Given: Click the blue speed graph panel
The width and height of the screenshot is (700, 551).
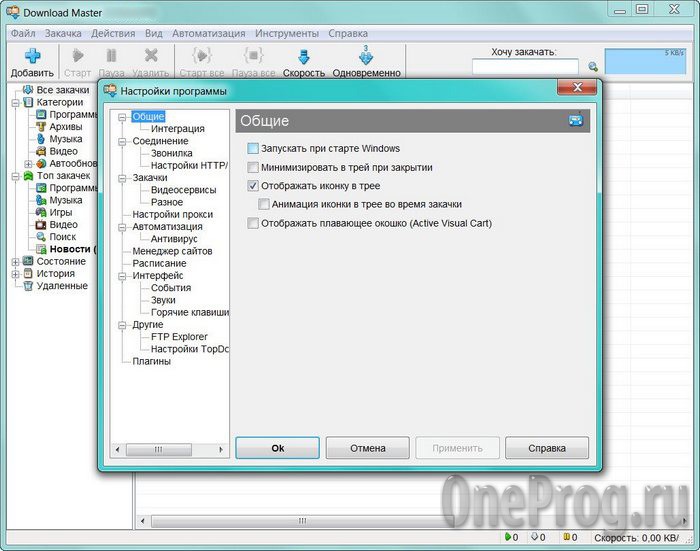Looking at the screenshot, I should point(645,61).
